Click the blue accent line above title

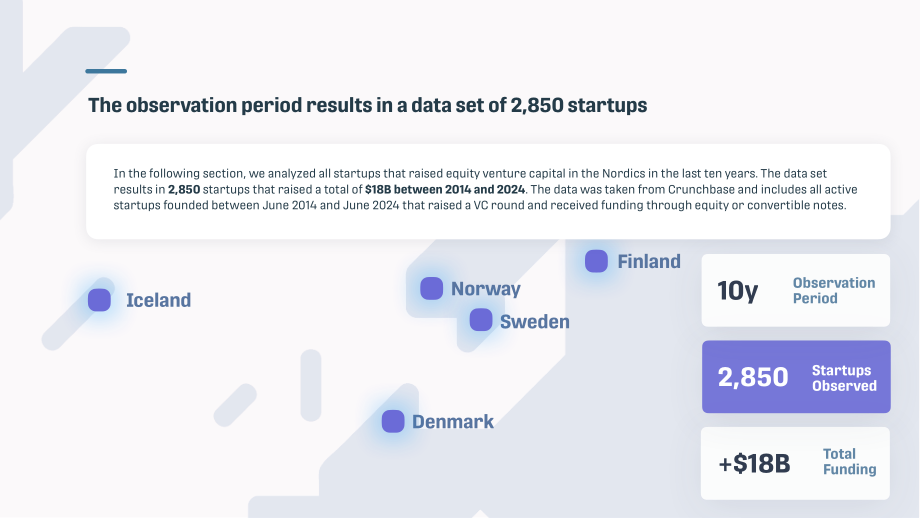coord(106,71)
